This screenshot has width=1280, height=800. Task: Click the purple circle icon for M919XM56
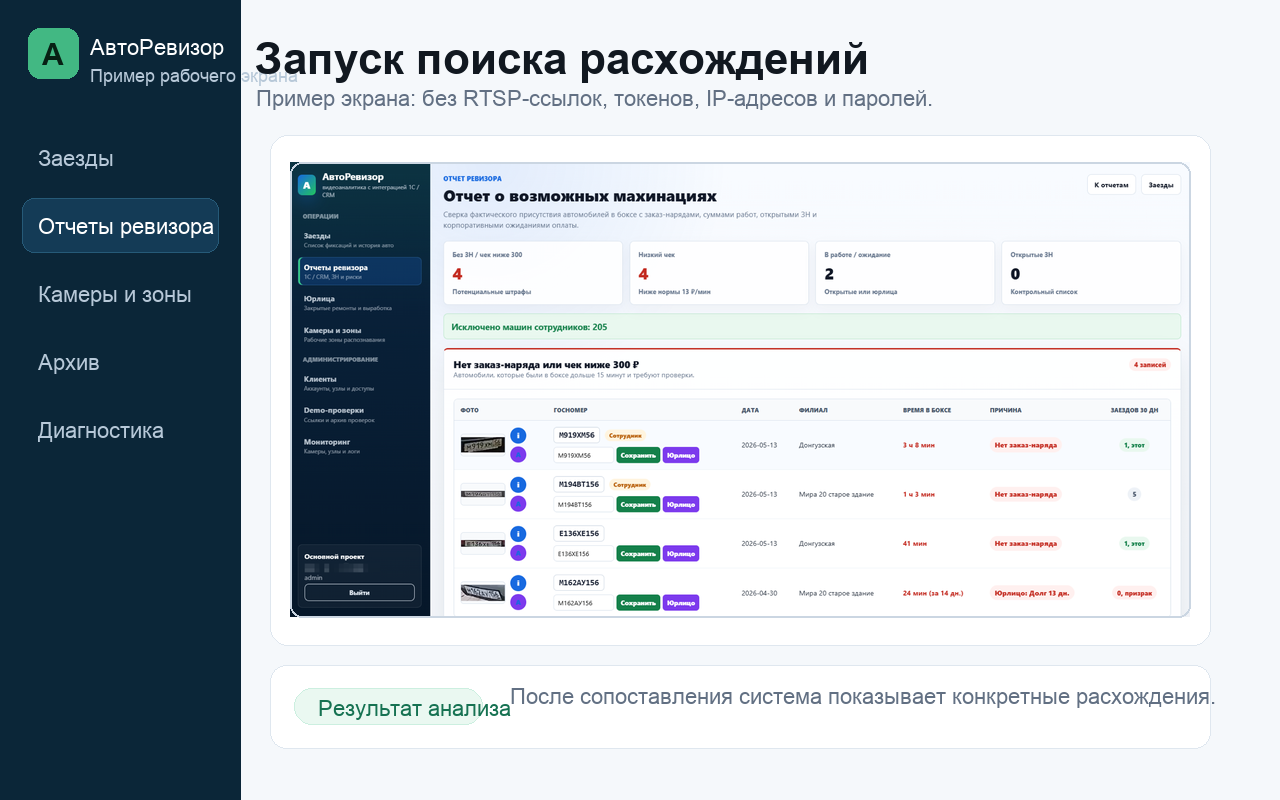(x=518, y=455)
